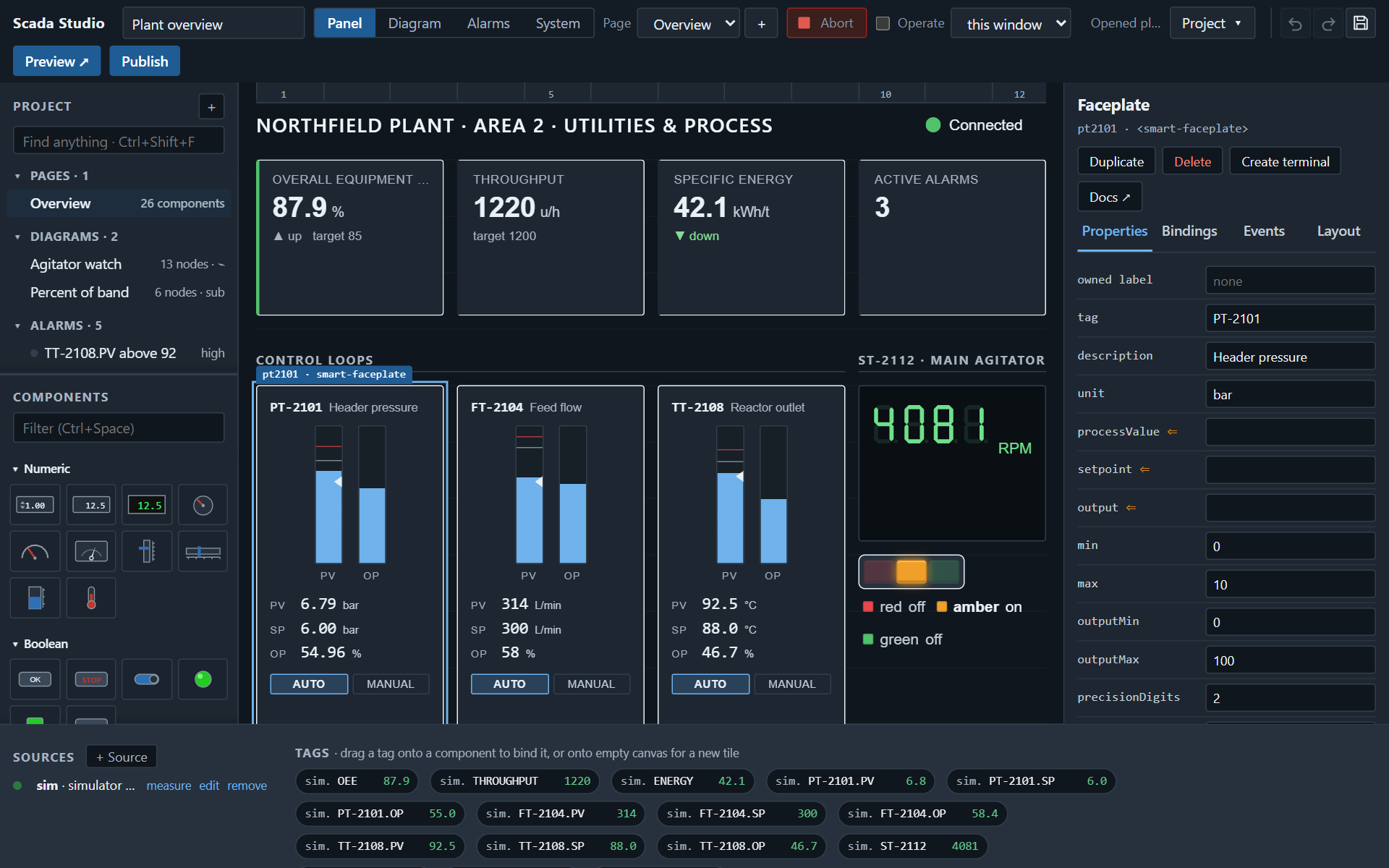Set FT-2104 loop to MANUAL mode

coord(591,684)
